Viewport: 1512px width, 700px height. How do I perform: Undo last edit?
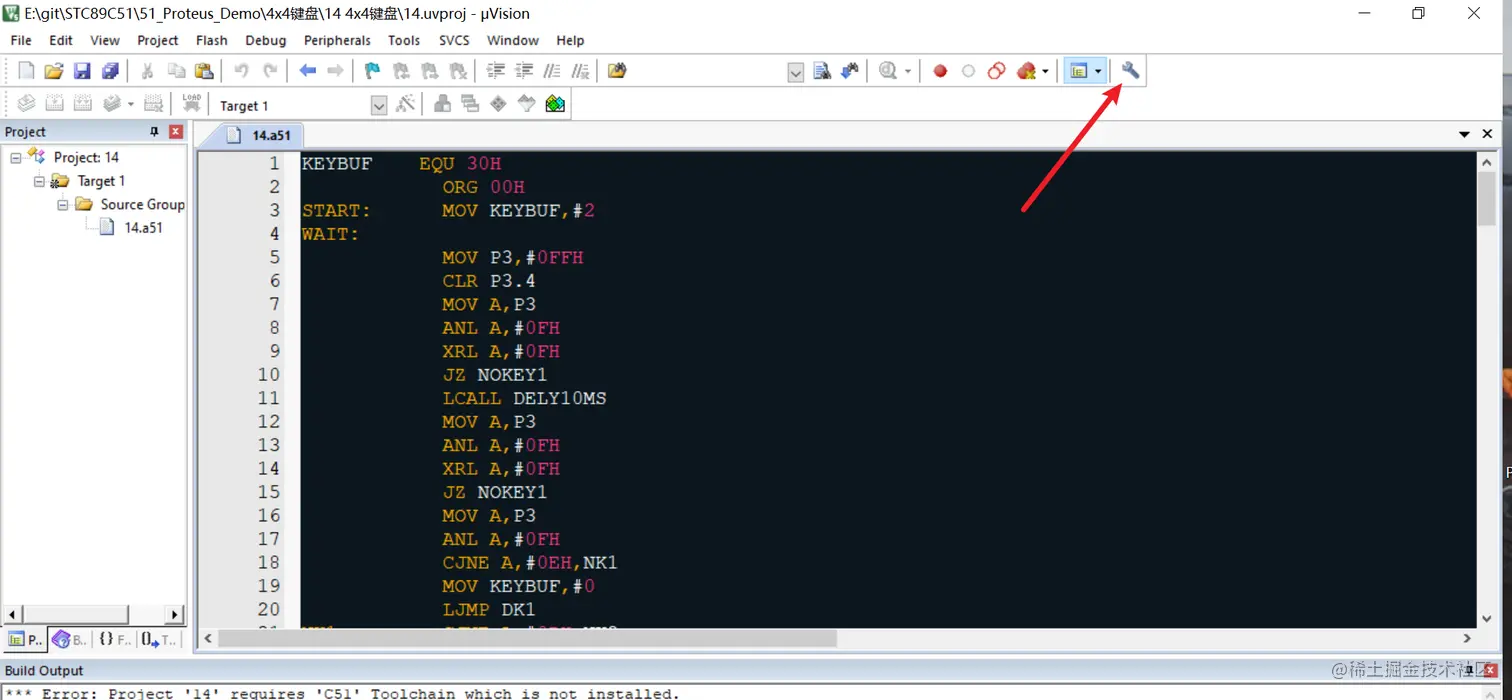241,71
